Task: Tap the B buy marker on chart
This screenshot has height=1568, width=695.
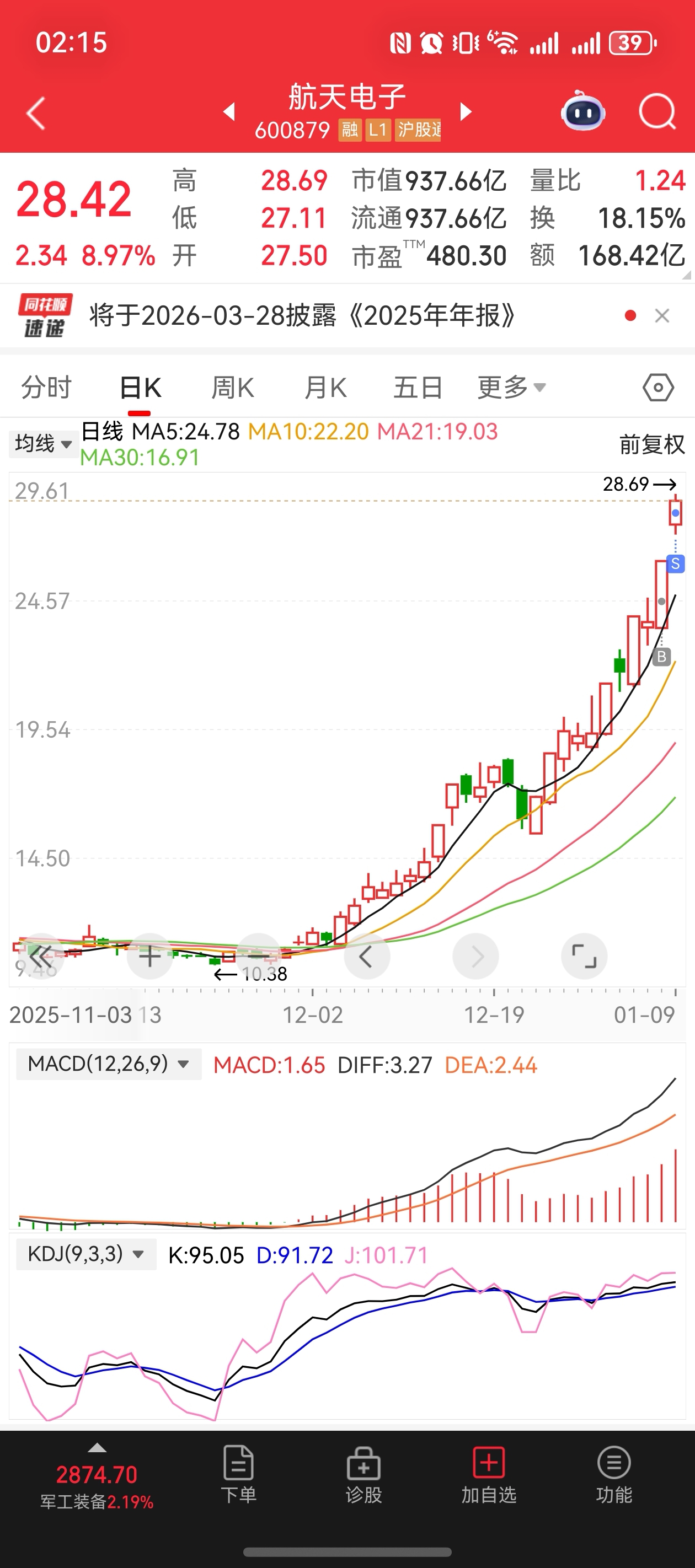Action: (661, 657)
